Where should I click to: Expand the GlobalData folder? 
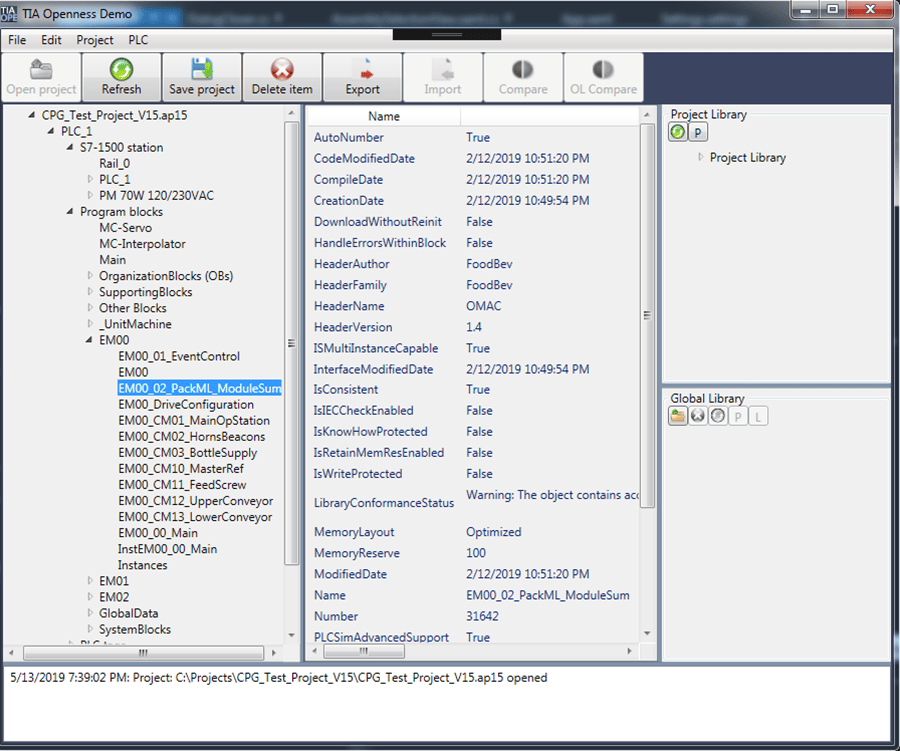(x=90, y=613)
